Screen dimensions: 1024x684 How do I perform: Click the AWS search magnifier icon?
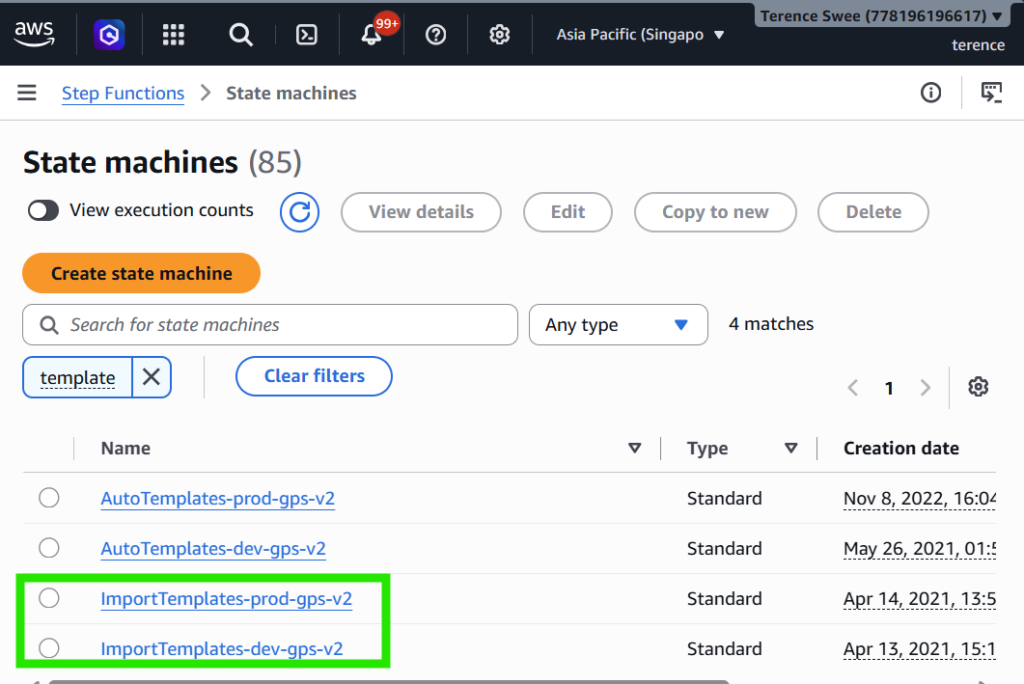pos(240,35)
